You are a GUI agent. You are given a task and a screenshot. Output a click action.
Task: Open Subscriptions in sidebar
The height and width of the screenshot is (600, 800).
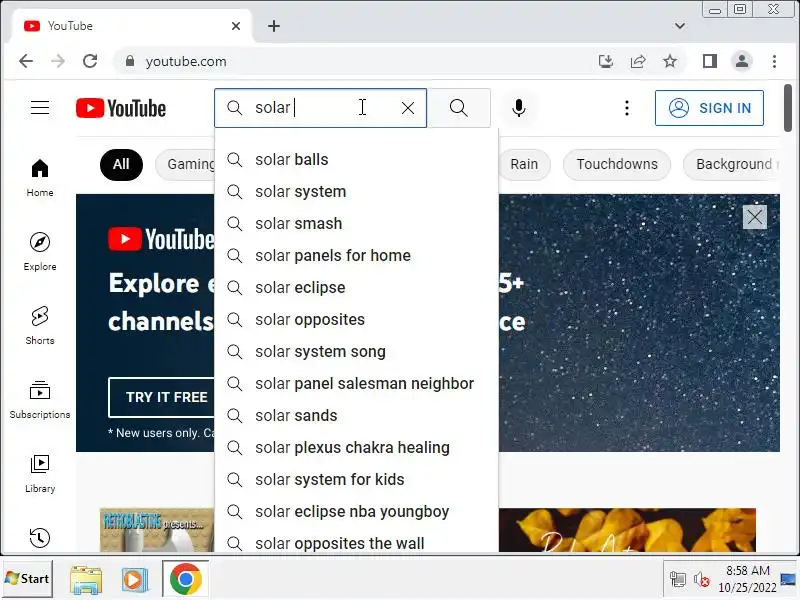point(40,400)
